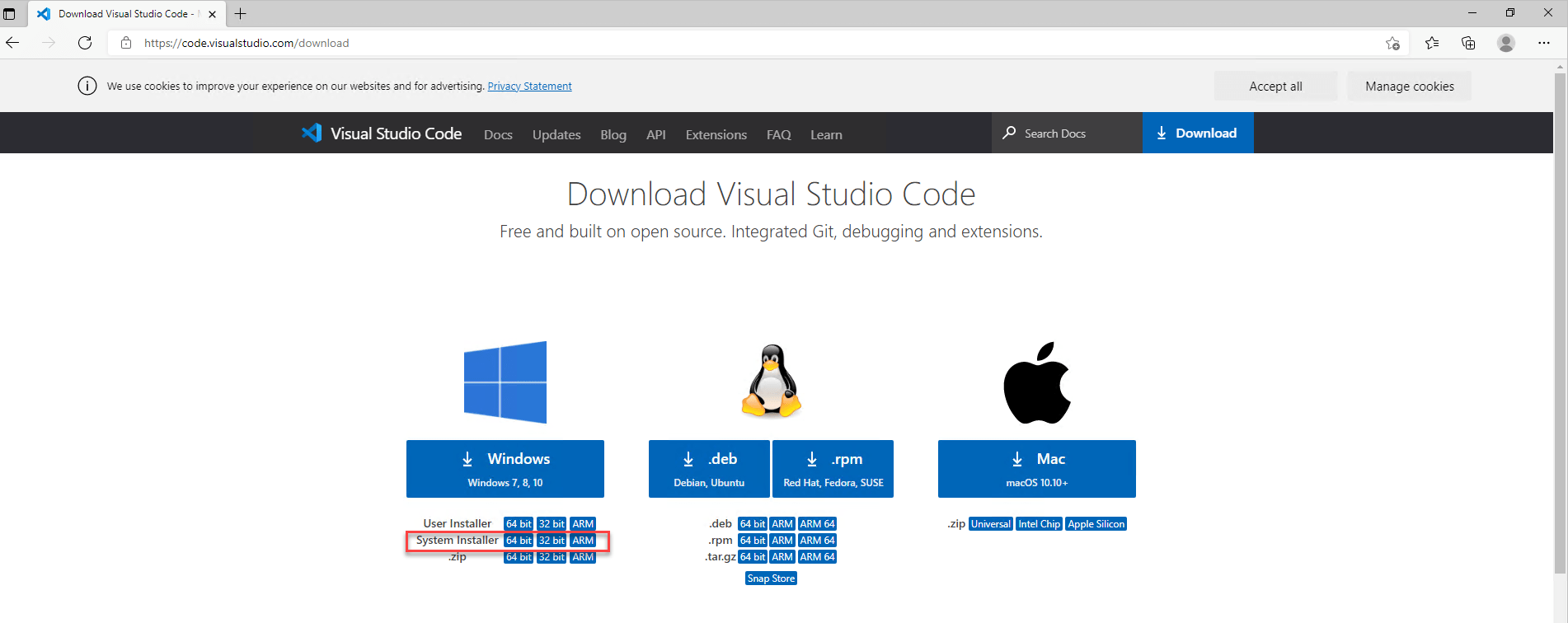Download Windows User Installer 64 bit
The width and height of the screenshot is (1568, 623).
519,524
